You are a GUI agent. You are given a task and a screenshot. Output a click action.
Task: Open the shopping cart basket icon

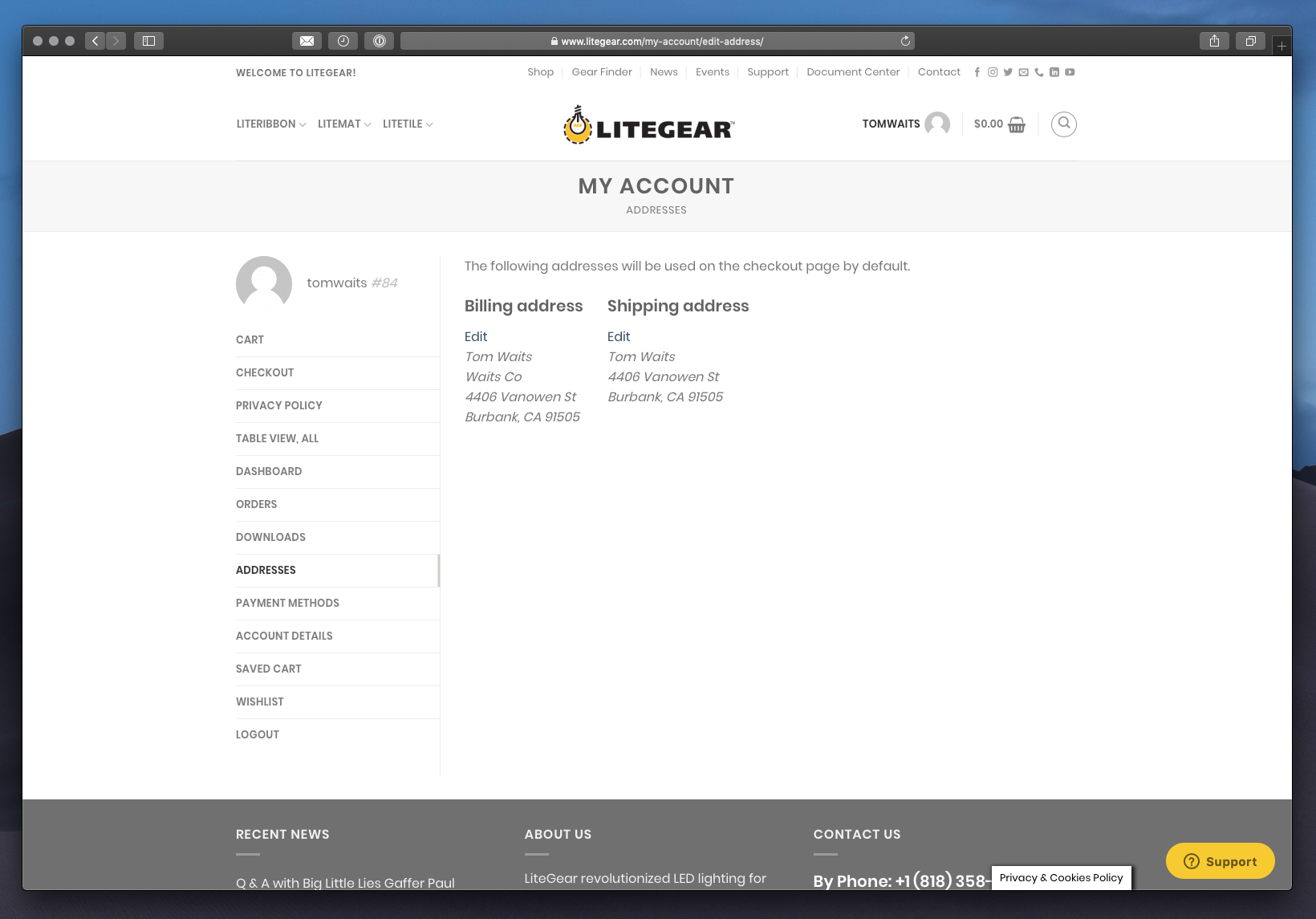coord(1017,124)
